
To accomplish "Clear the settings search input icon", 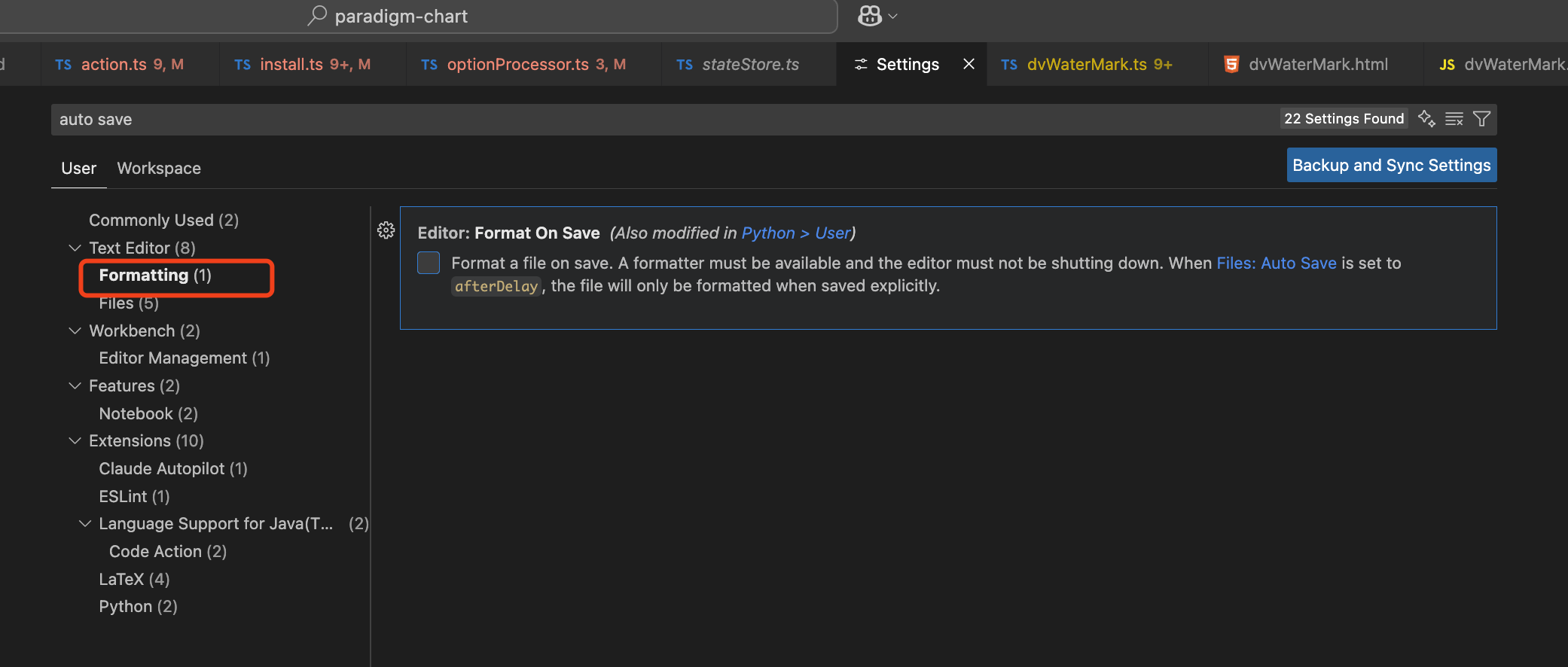I will click(1454, 119).
